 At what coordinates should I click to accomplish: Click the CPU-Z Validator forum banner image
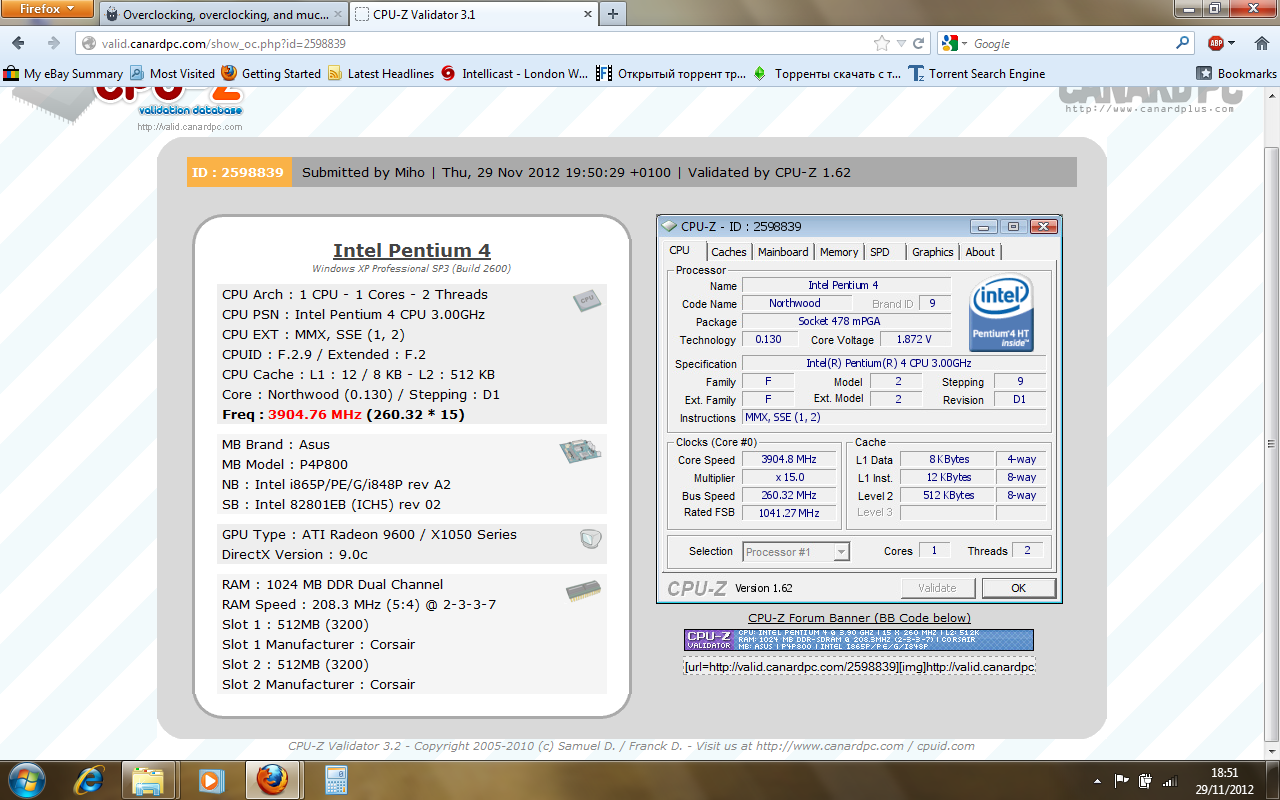(859, 640)
